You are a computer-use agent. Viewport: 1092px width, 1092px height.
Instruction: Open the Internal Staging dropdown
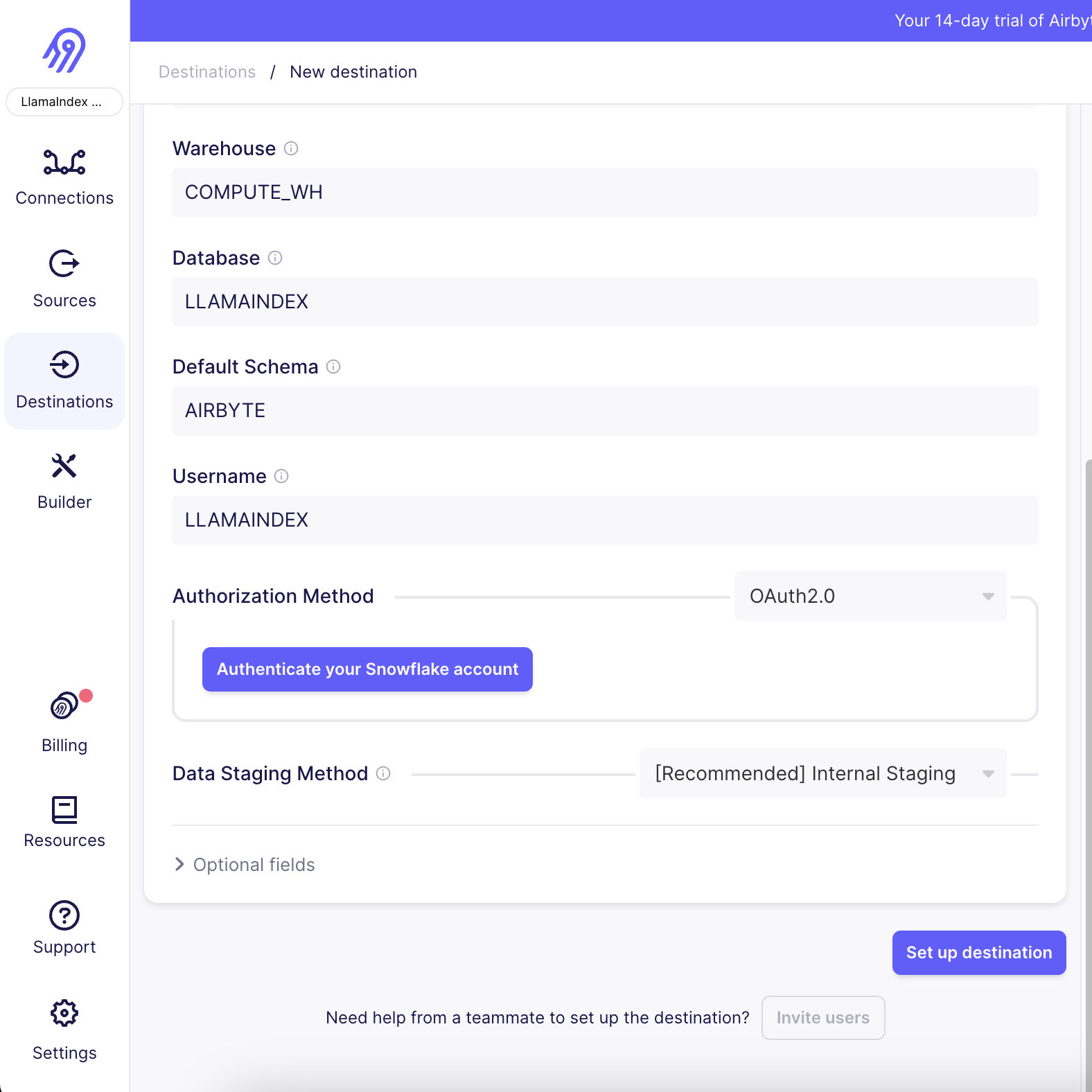[822, 773]
